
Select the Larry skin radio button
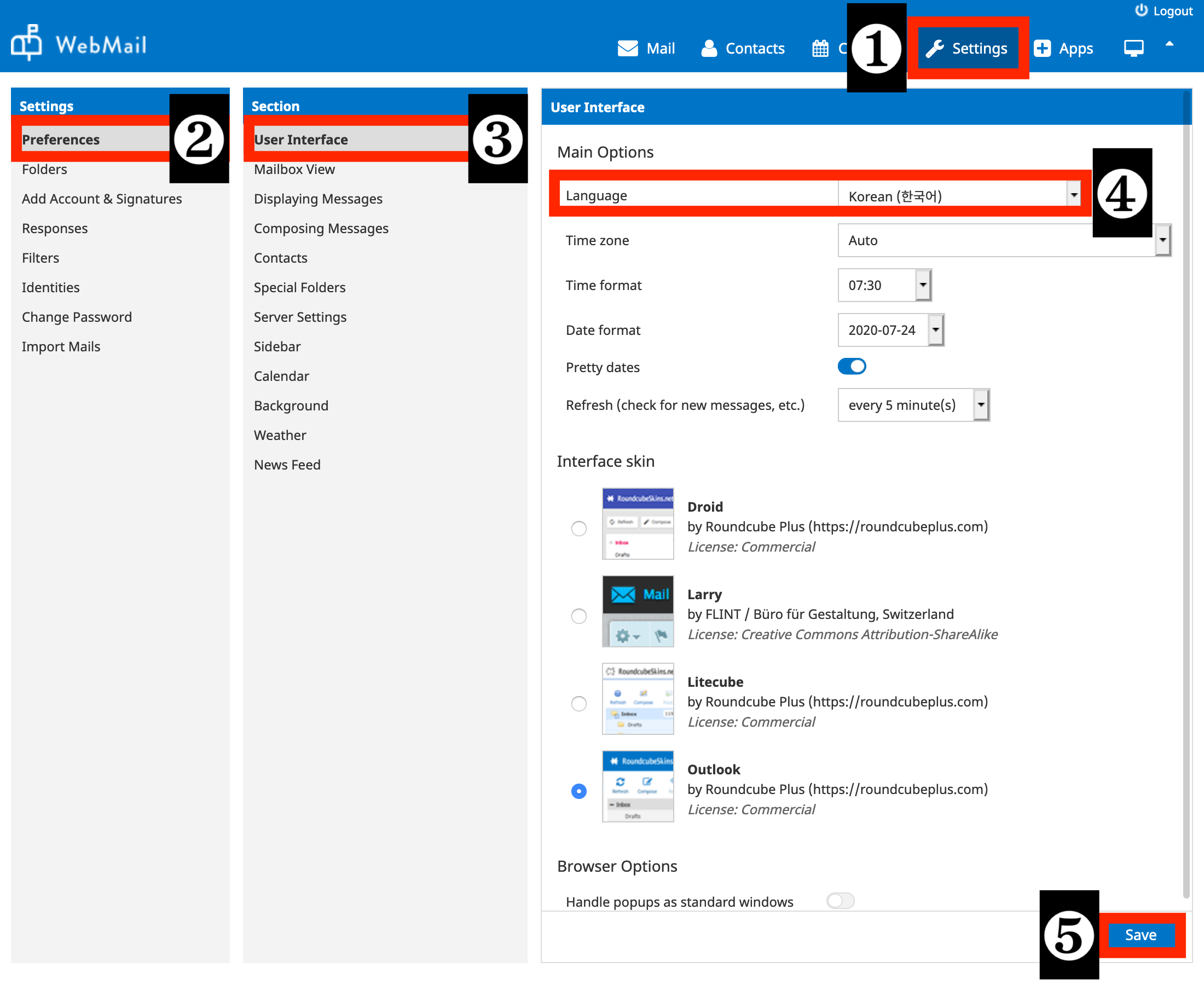pos(578,616)
